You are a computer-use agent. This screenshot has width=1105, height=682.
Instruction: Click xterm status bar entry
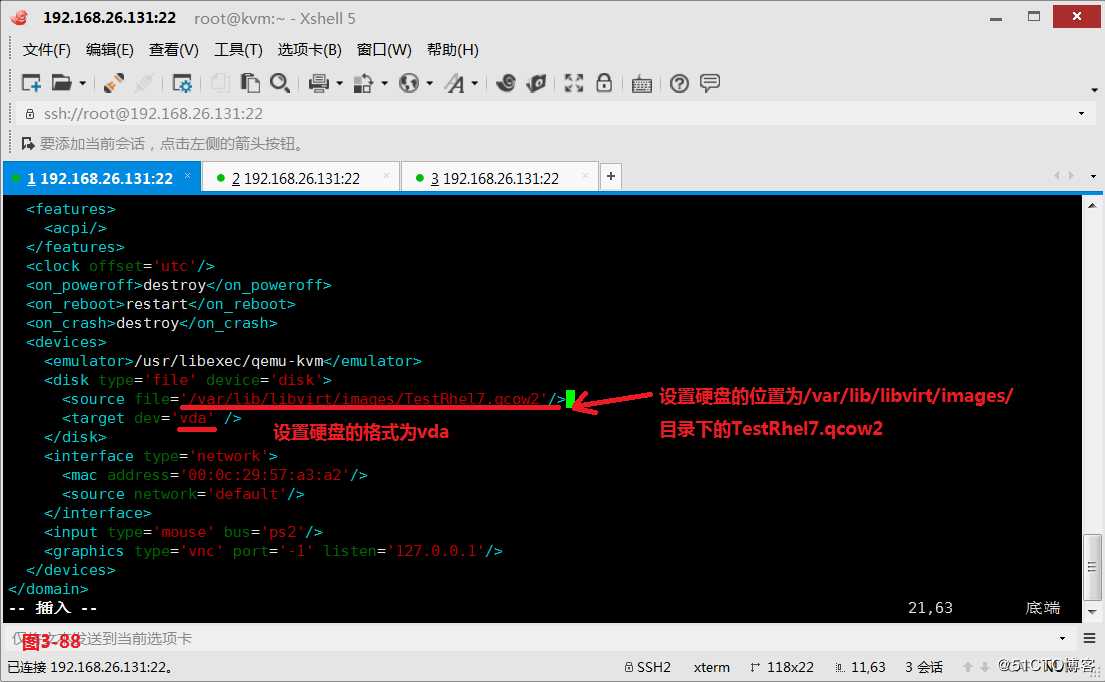(712, 667)
